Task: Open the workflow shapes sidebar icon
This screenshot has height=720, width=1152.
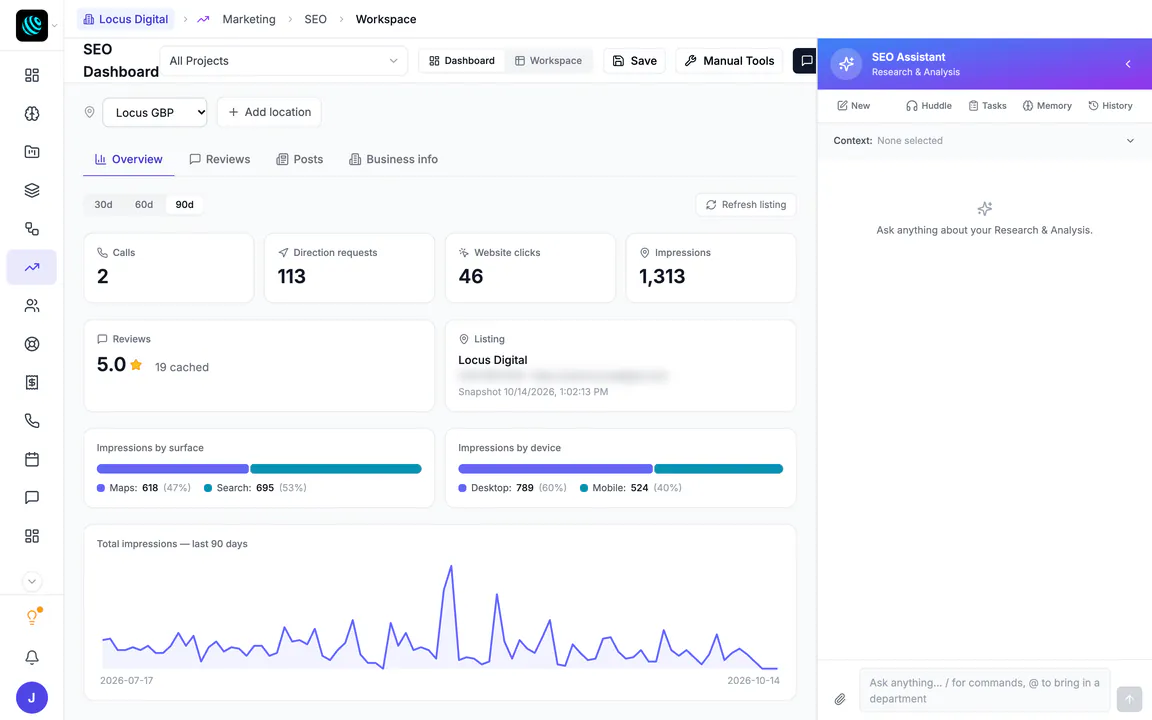Action: (x=32, y=228)
